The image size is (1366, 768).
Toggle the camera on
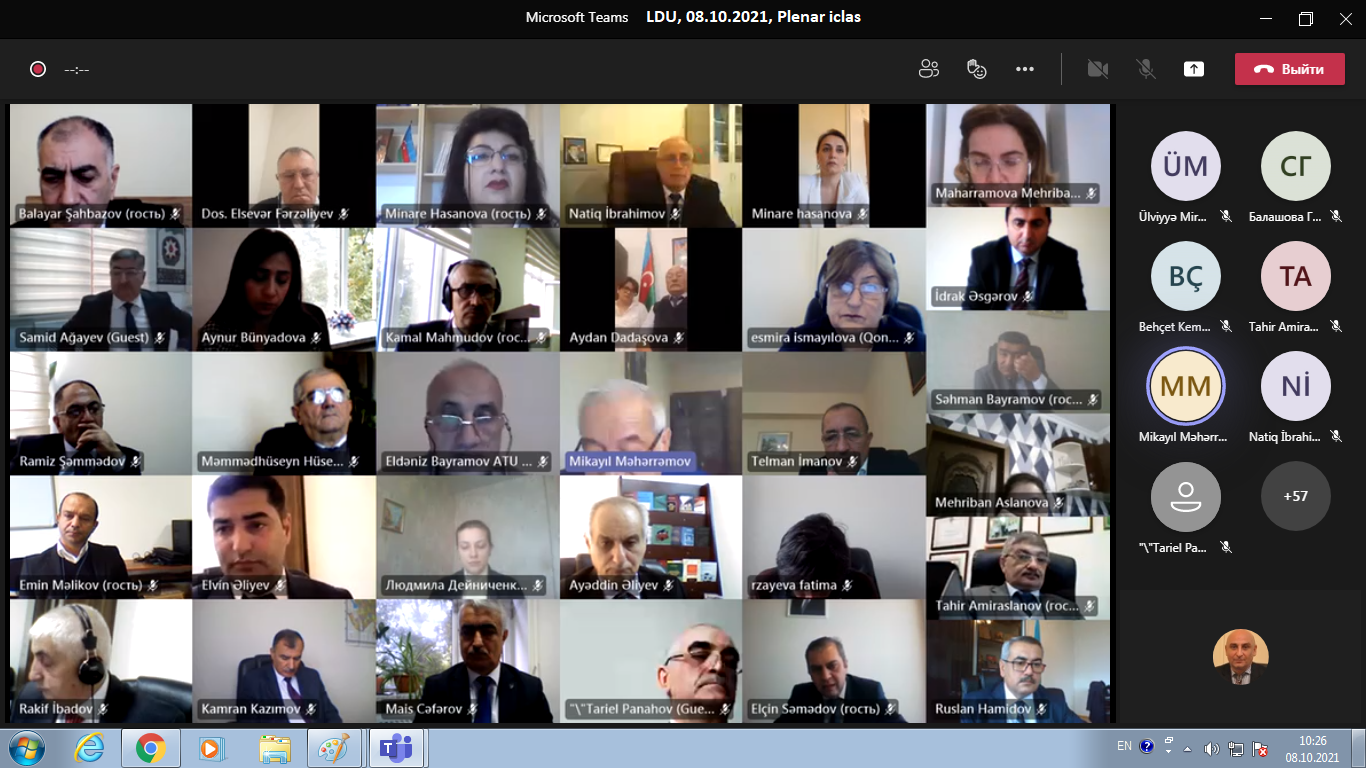[1098, 69]
